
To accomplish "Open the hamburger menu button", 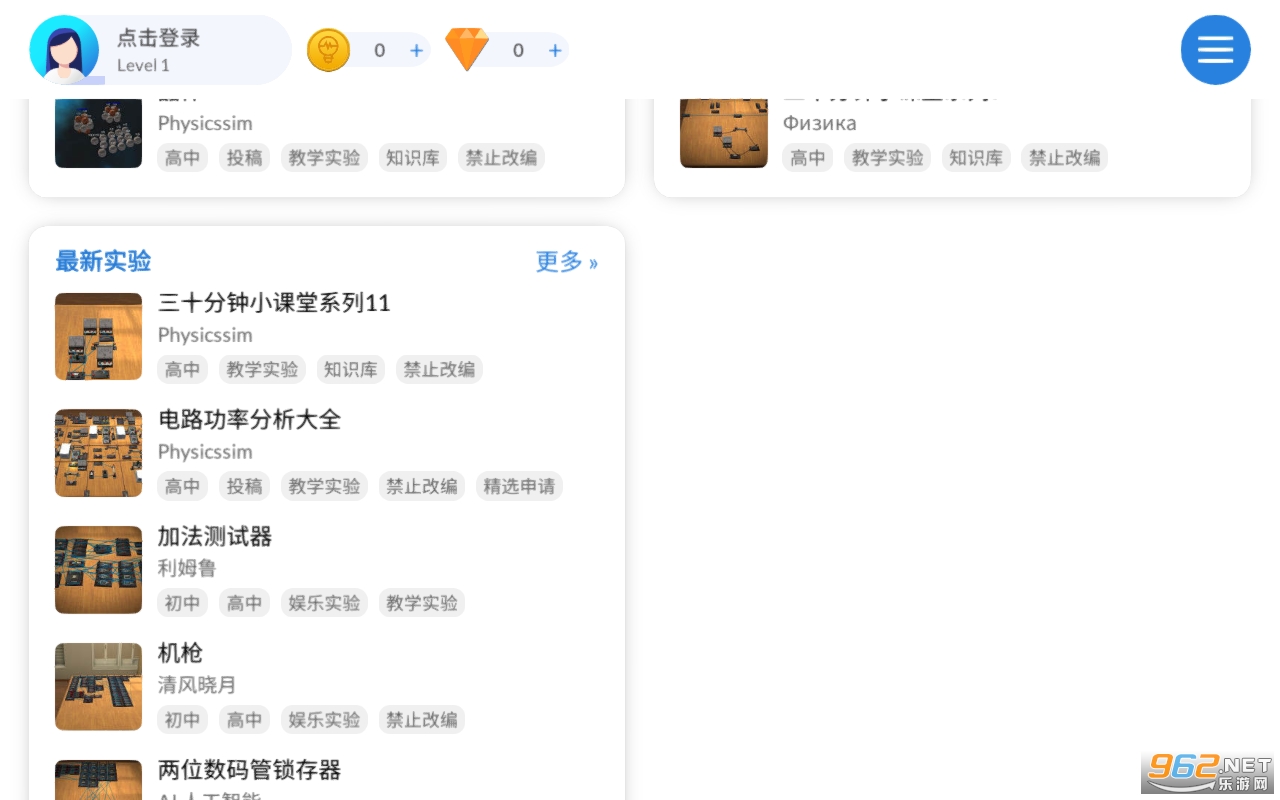I will [1215, 50].
